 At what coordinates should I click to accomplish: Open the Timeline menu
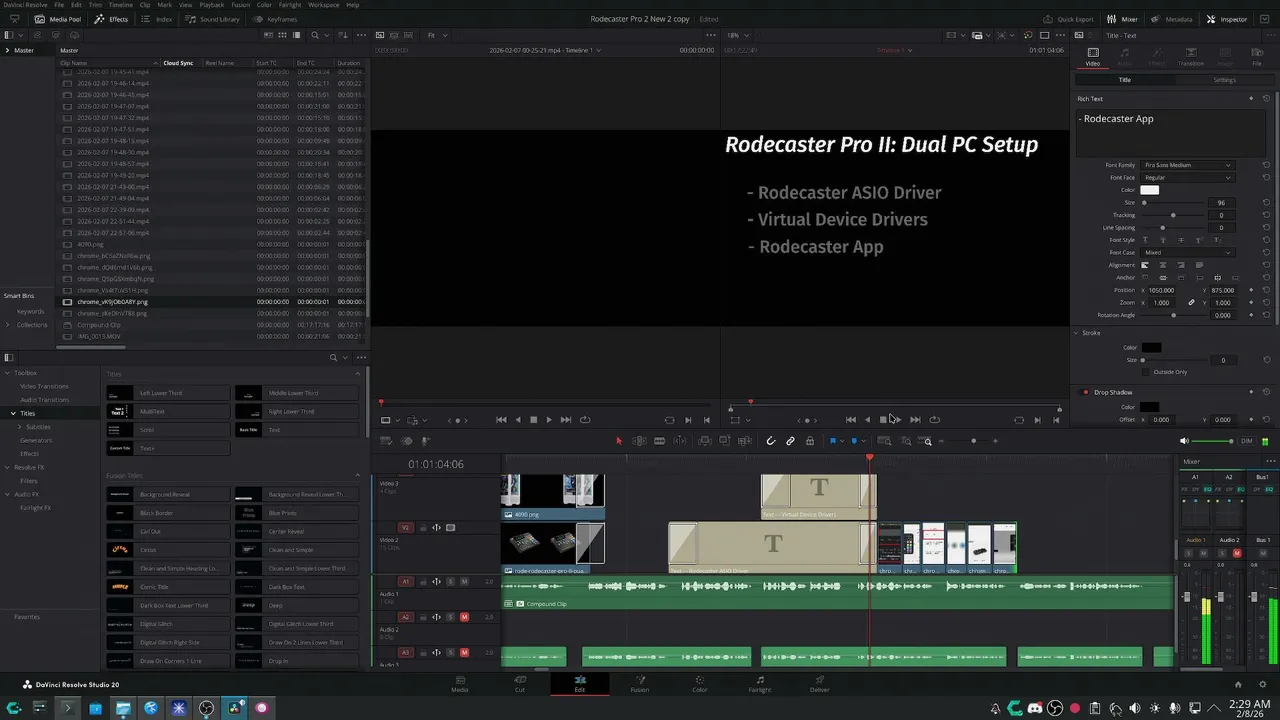[x=121, y=5]
